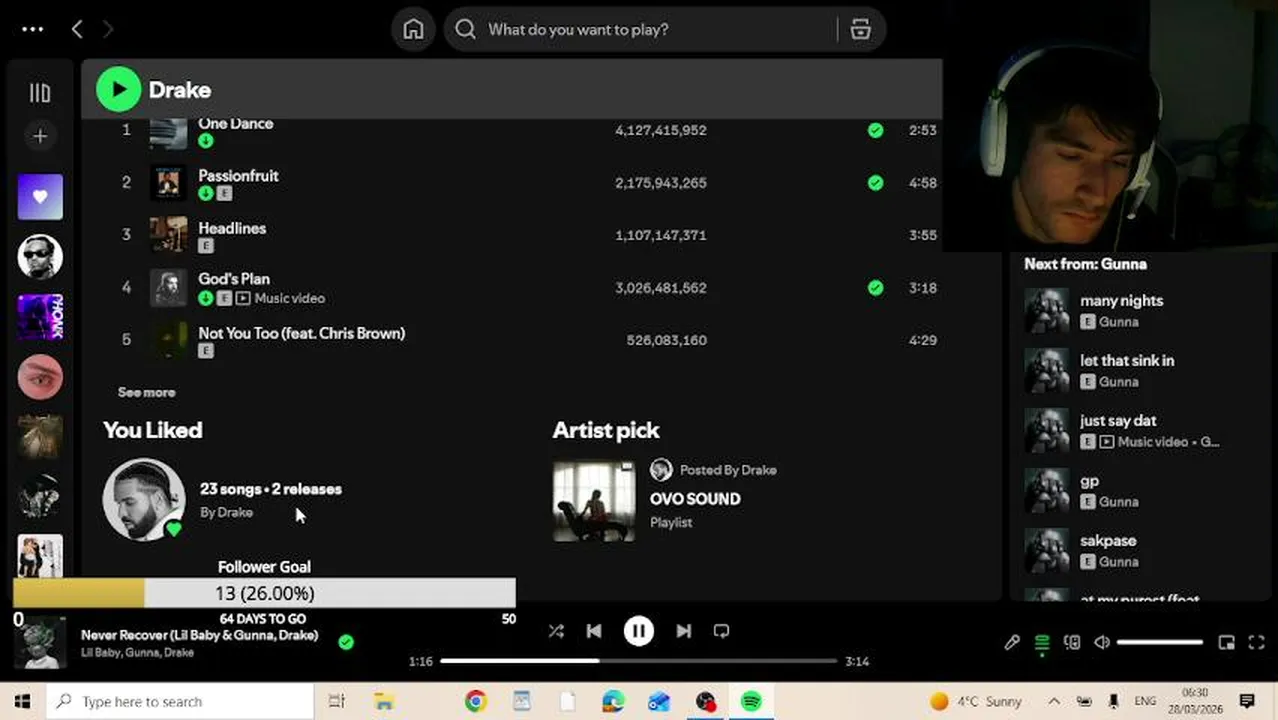Click the Windows taskbar search box
1278x720 pixels.
(180, 701)
